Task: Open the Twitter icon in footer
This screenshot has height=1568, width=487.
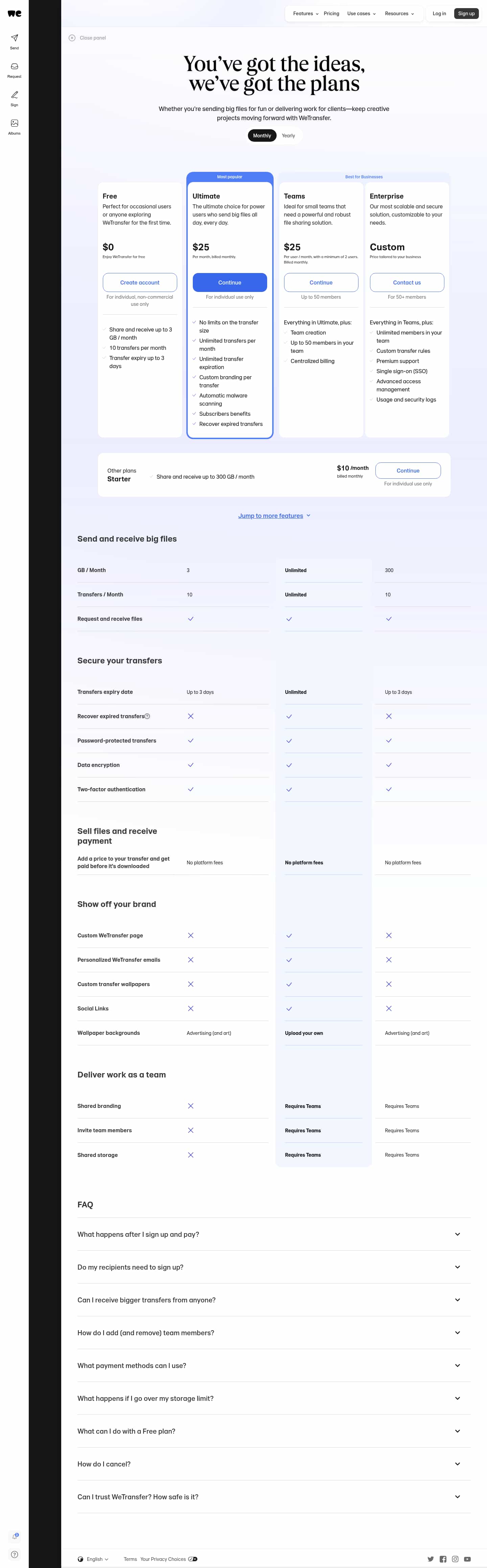Action: 431,1559
